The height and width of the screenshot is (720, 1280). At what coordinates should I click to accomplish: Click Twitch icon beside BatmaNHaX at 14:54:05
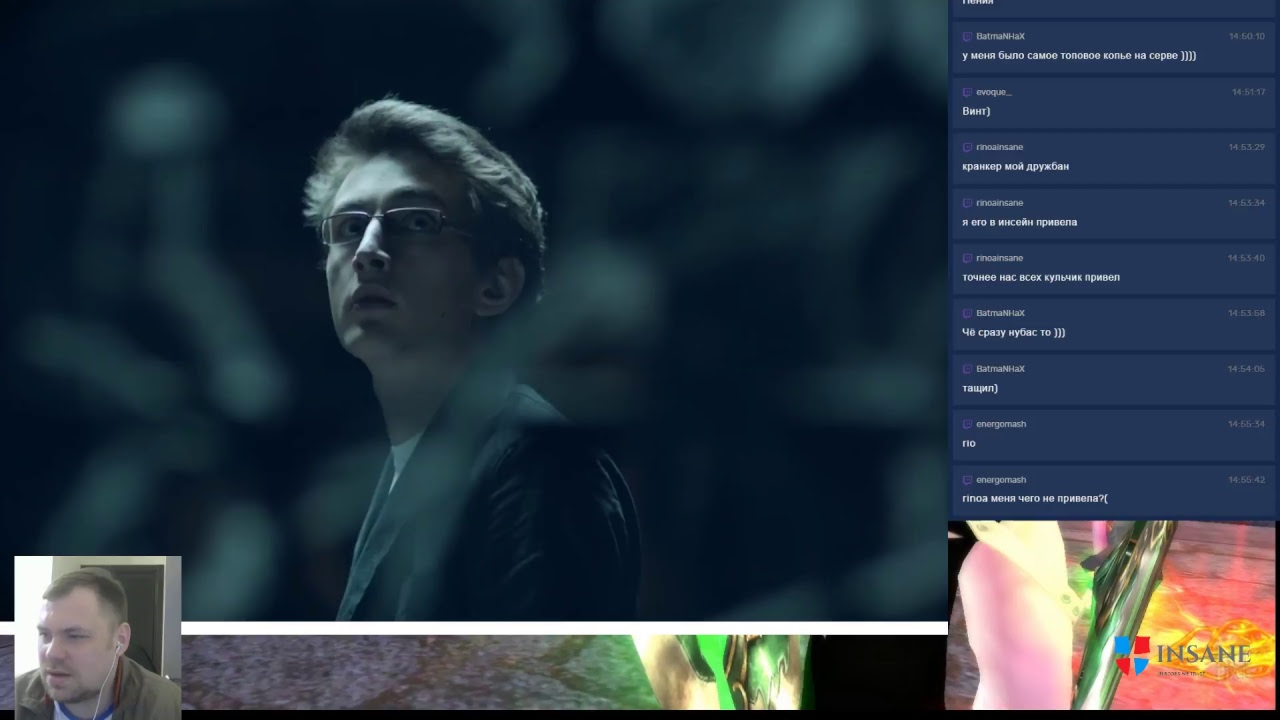967,369
